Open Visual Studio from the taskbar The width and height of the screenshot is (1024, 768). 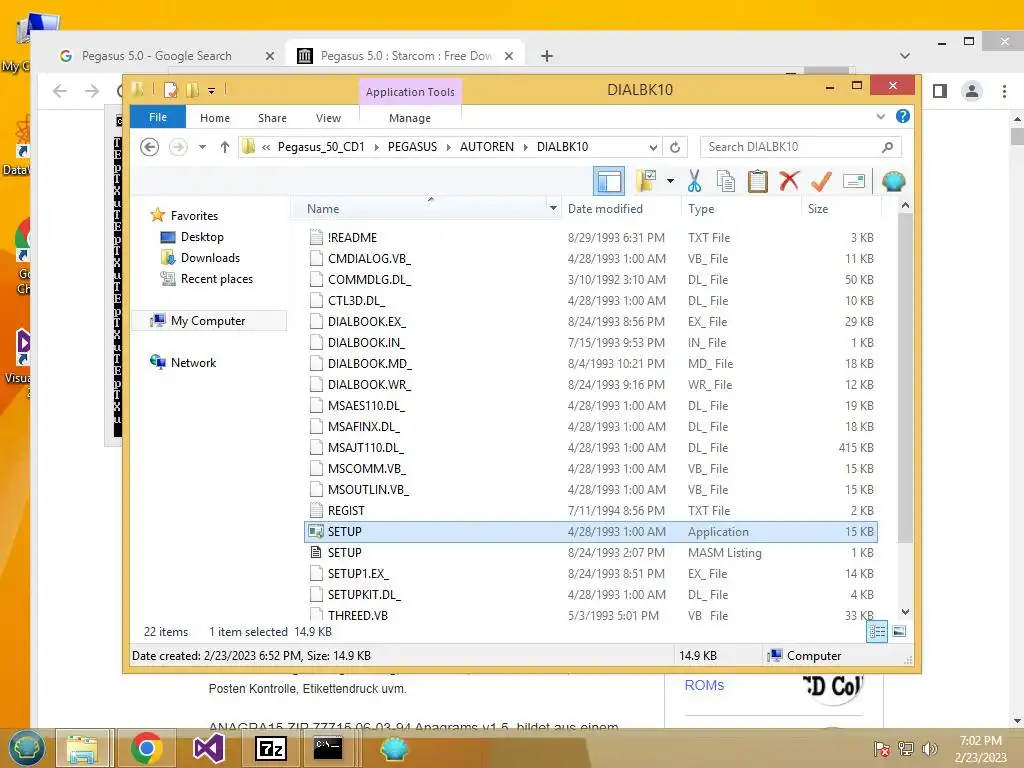(208, 748)
